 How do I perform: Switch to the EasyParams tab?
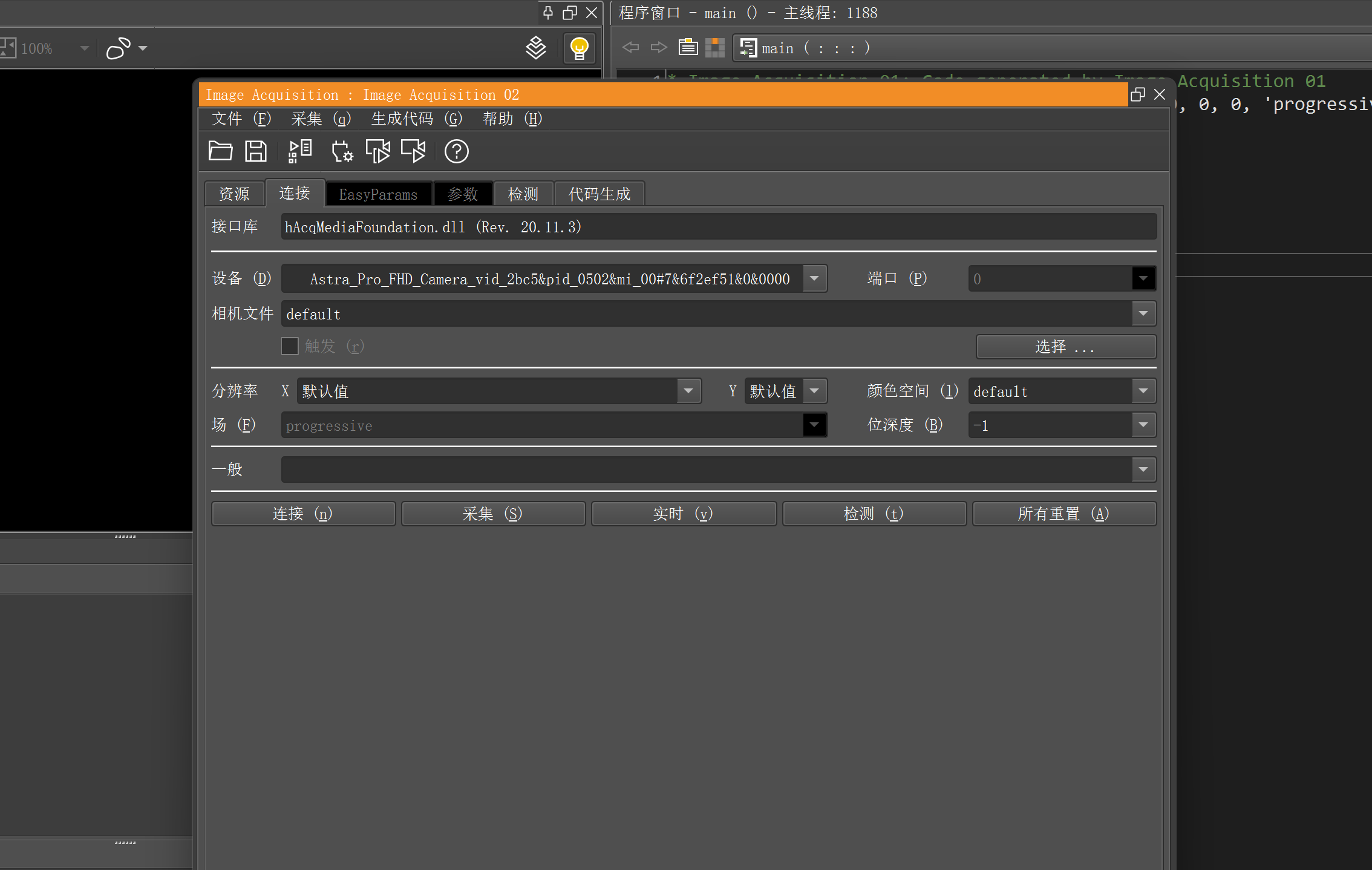pyautogui.click(x=379, y=194)
